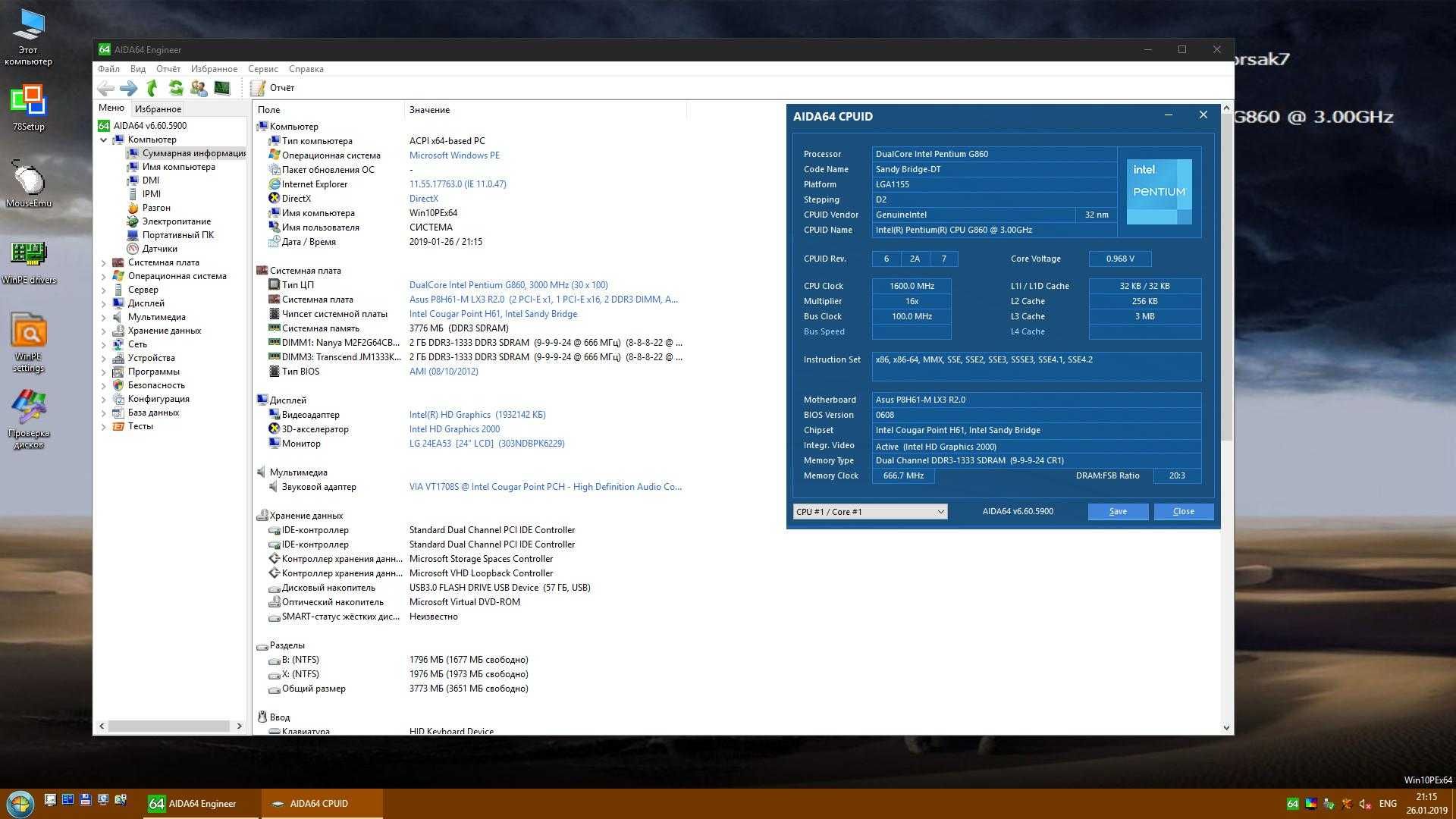1456x819 pixels.
Task: Refresh data with the green refresh icon
Action: 176,88
